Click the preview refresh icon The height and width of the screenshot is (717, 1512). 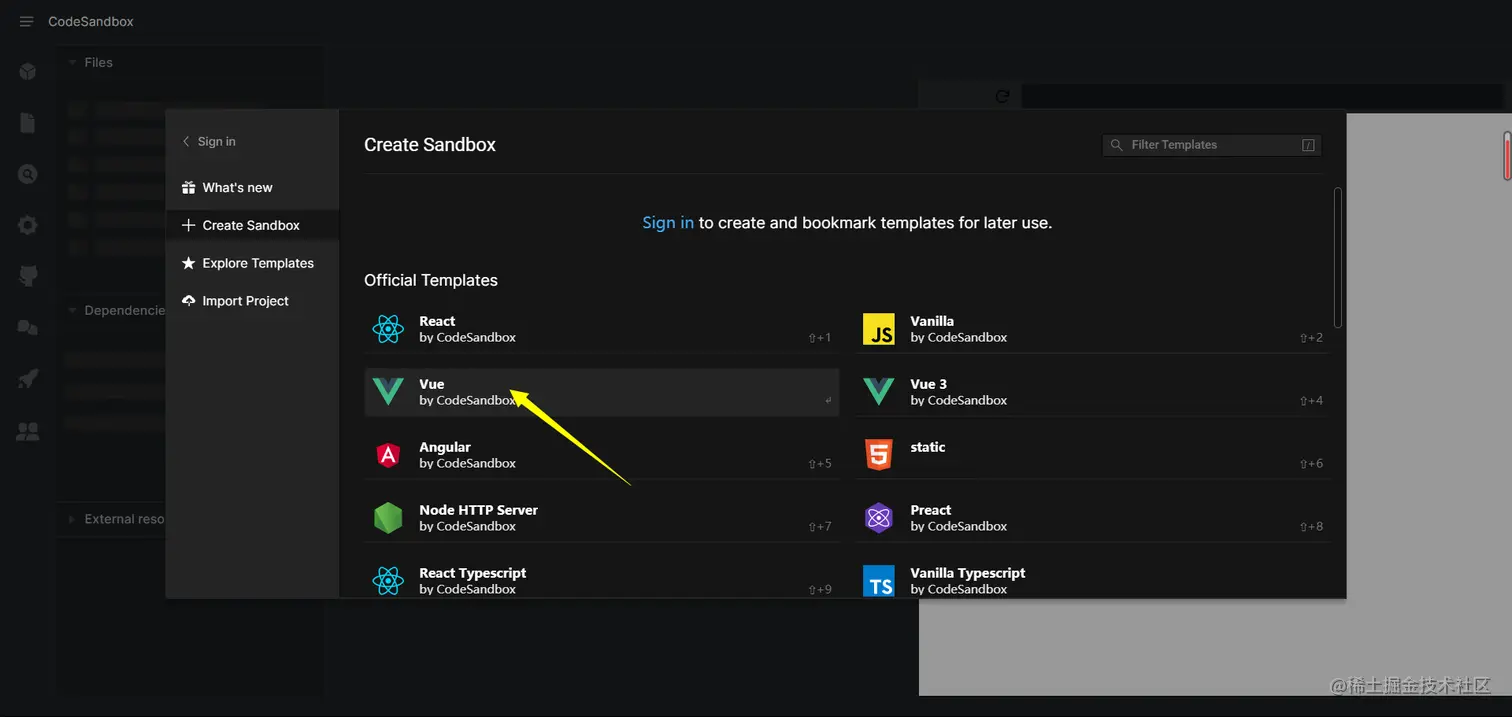point(1002,97)
